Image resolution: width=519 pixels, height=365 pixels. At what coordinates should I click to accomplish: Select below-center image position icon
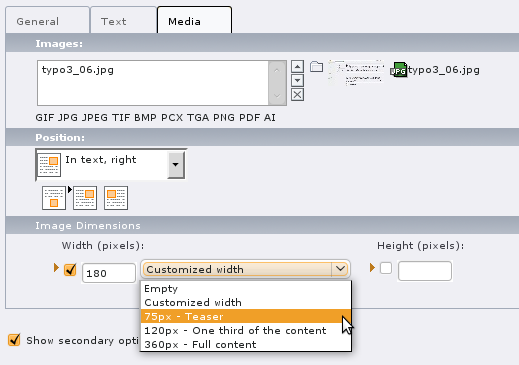click(54, 198)
